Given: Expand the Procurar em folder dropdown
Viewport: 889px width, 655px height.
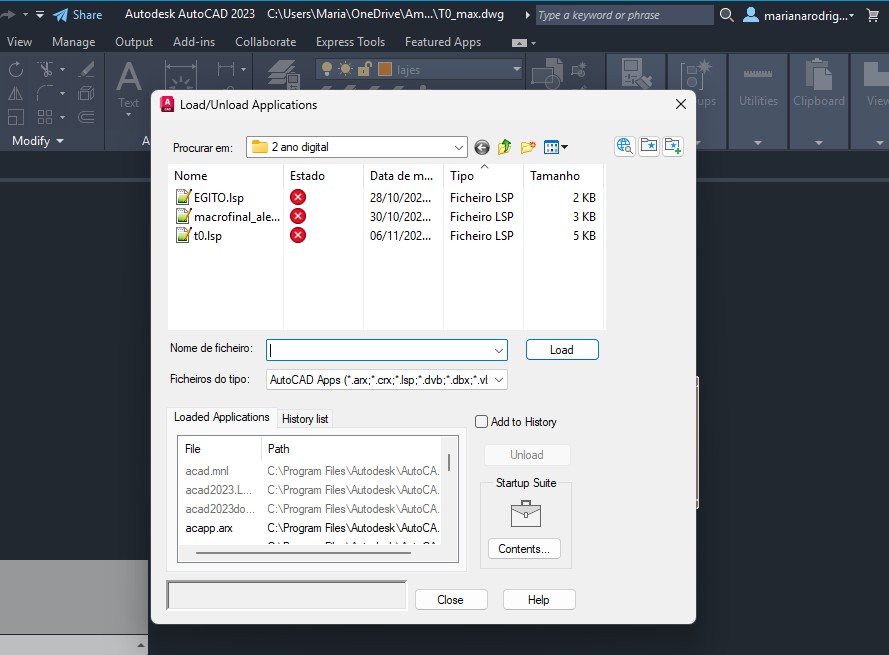Looking at the screenshot, I should tap(459, 147).
